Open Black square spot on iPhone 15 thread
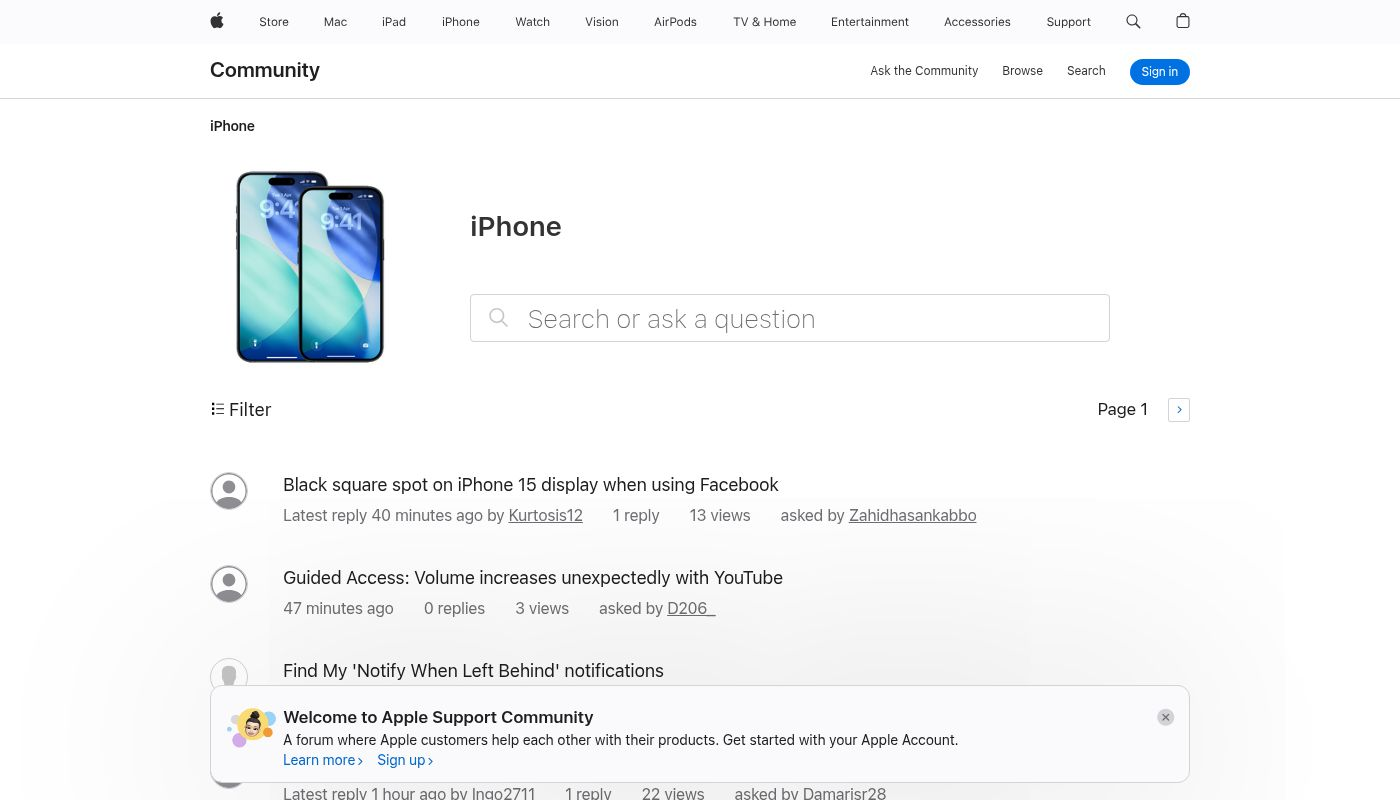 pos(531,485)
